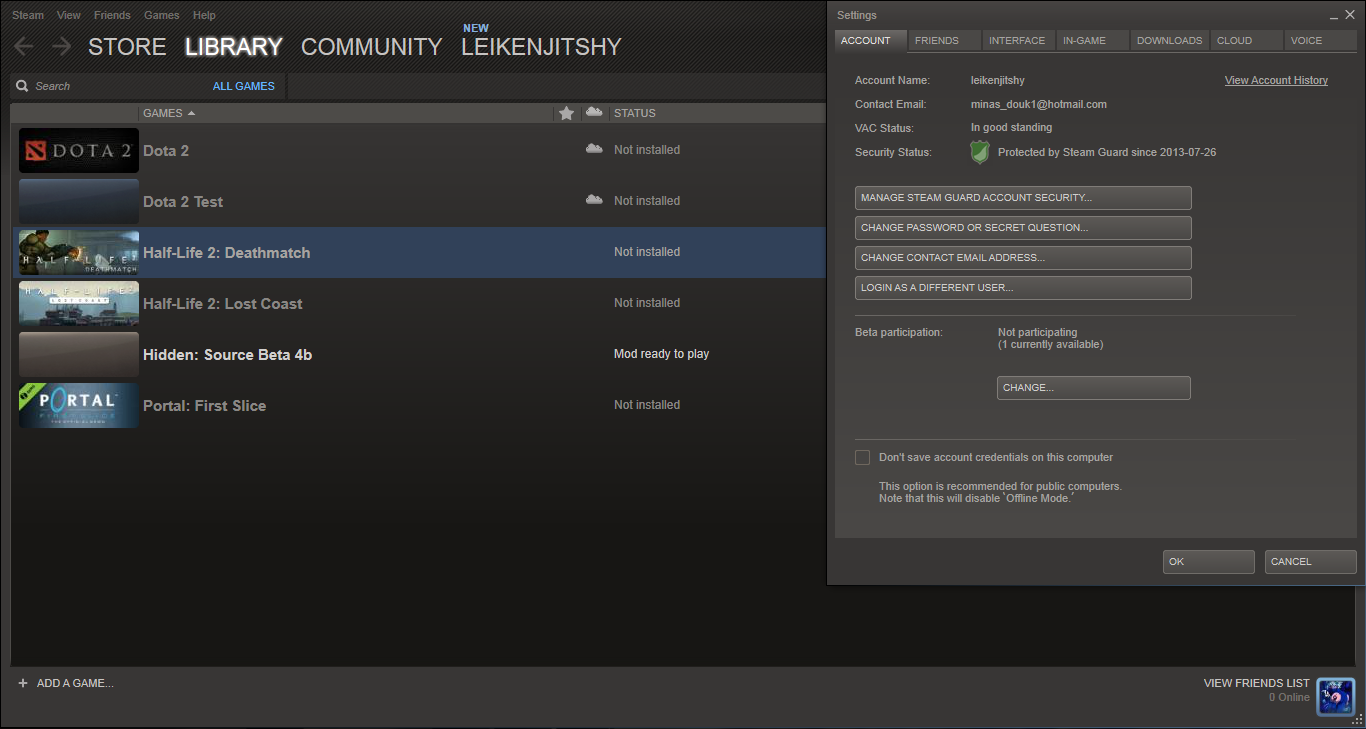
Task: Enable Don't save account credentials checkbox
Action: [x=862, y=457]
